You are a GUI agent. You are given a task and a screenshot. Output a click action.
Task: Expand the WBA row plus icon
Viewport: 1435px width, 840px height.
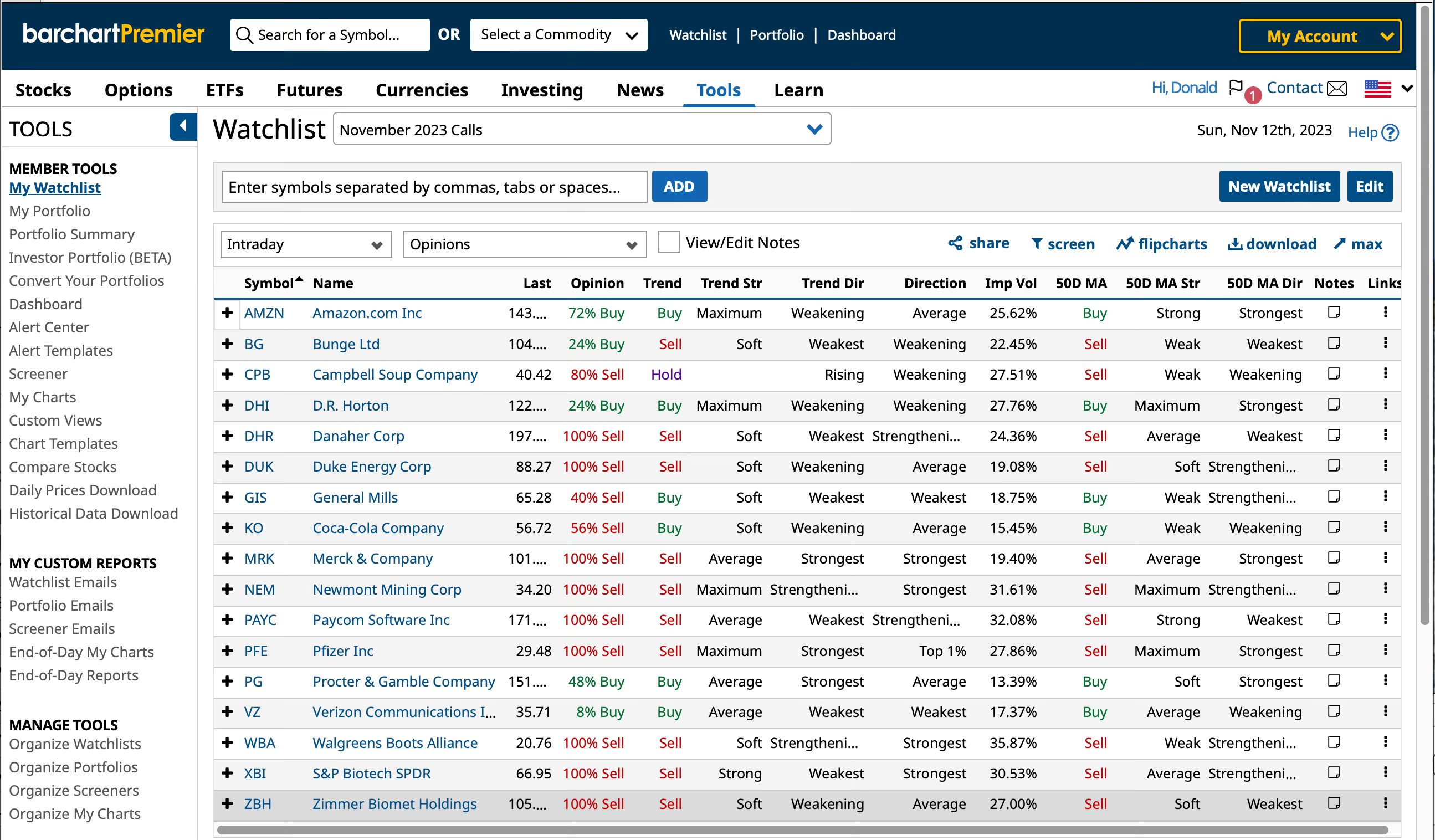click(x=227, y=742)
